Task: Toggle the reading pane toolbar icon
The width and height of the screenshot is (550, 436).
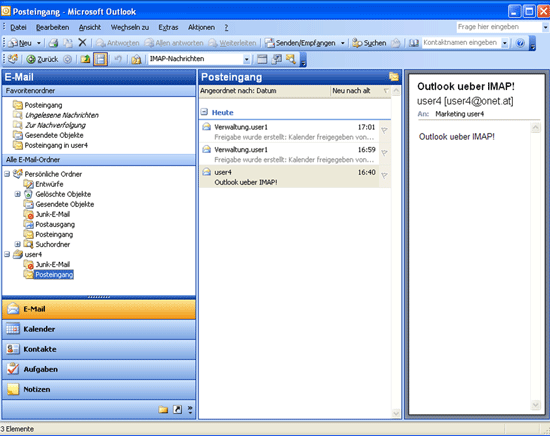Action: click(x=100, y=59)
